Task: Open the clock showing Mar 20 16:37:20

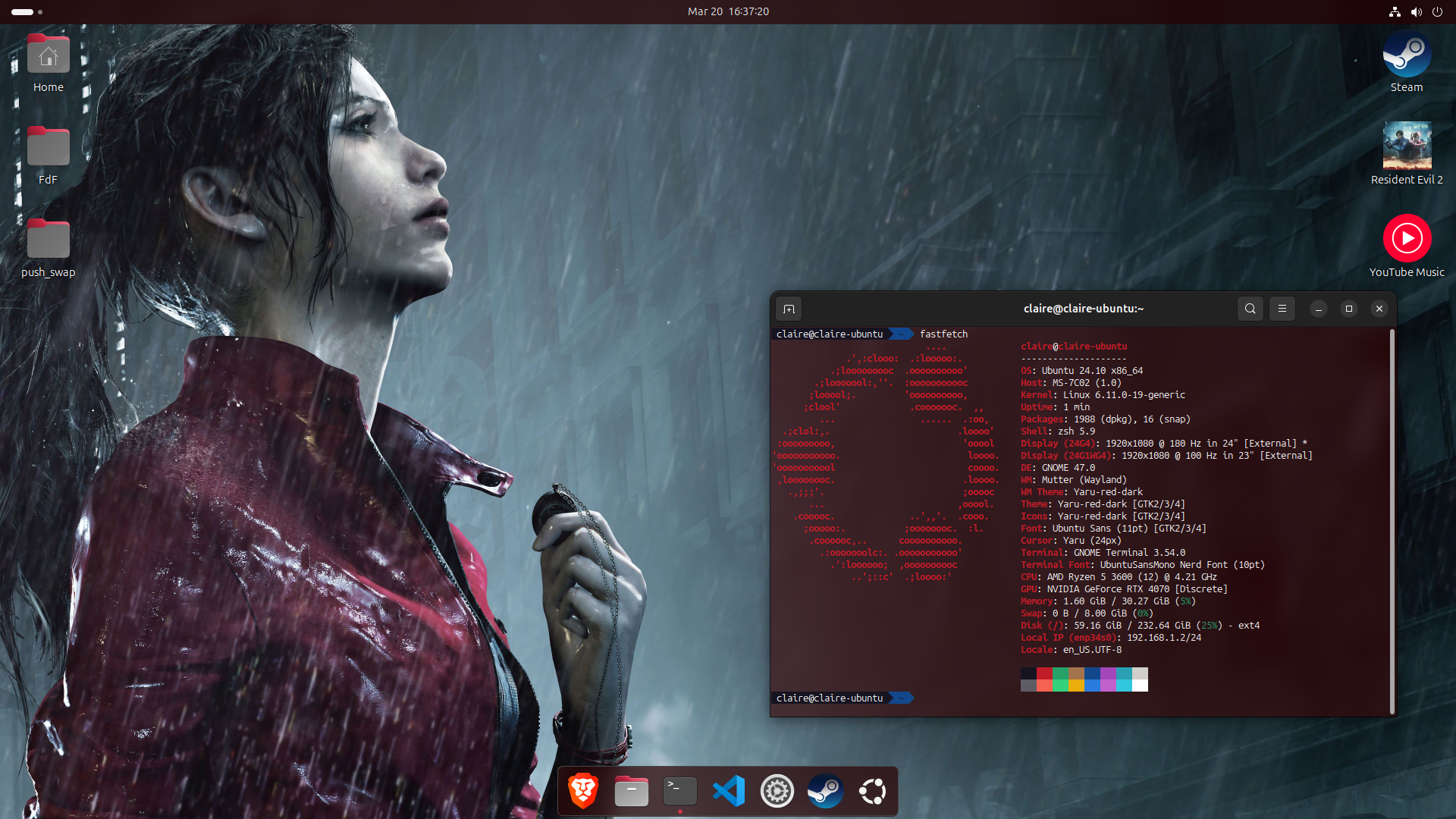Action: click(x=728, y=11)
